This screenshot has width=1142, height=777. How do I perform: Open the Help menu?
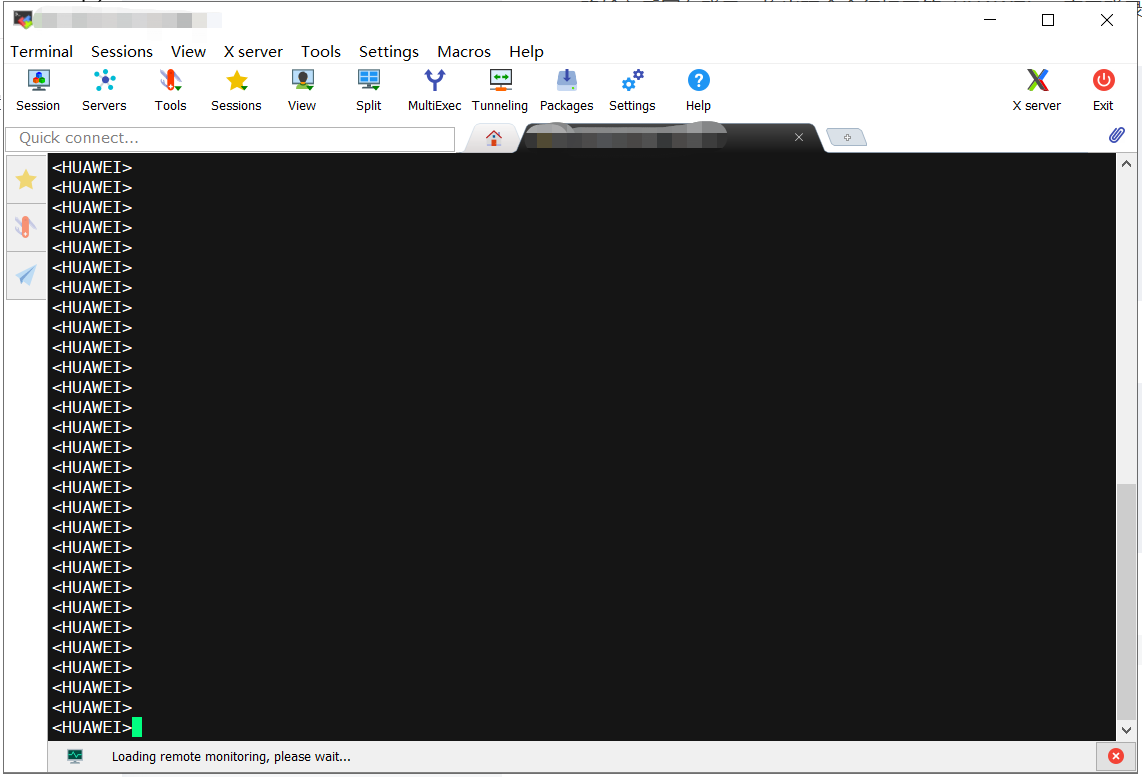526,52
